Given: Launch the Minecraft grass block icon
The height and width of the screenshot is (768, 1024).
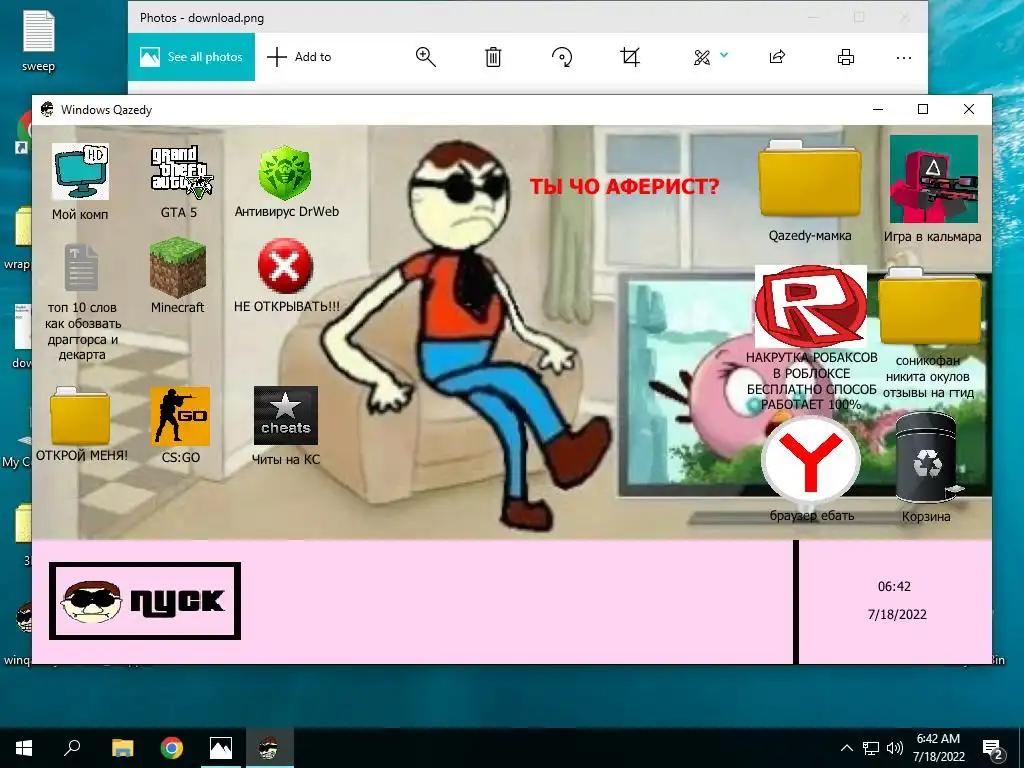Looking at the screenshot, I should tap(178, 268).
